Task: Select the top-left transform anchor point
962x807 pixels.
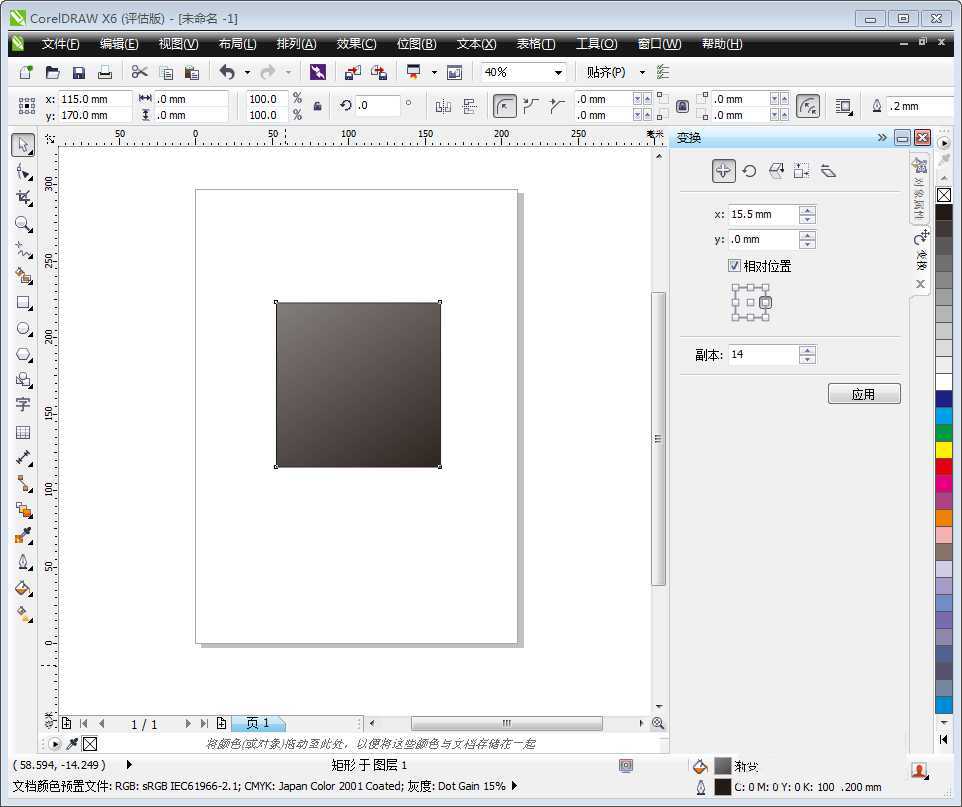Action: [737, 288]
